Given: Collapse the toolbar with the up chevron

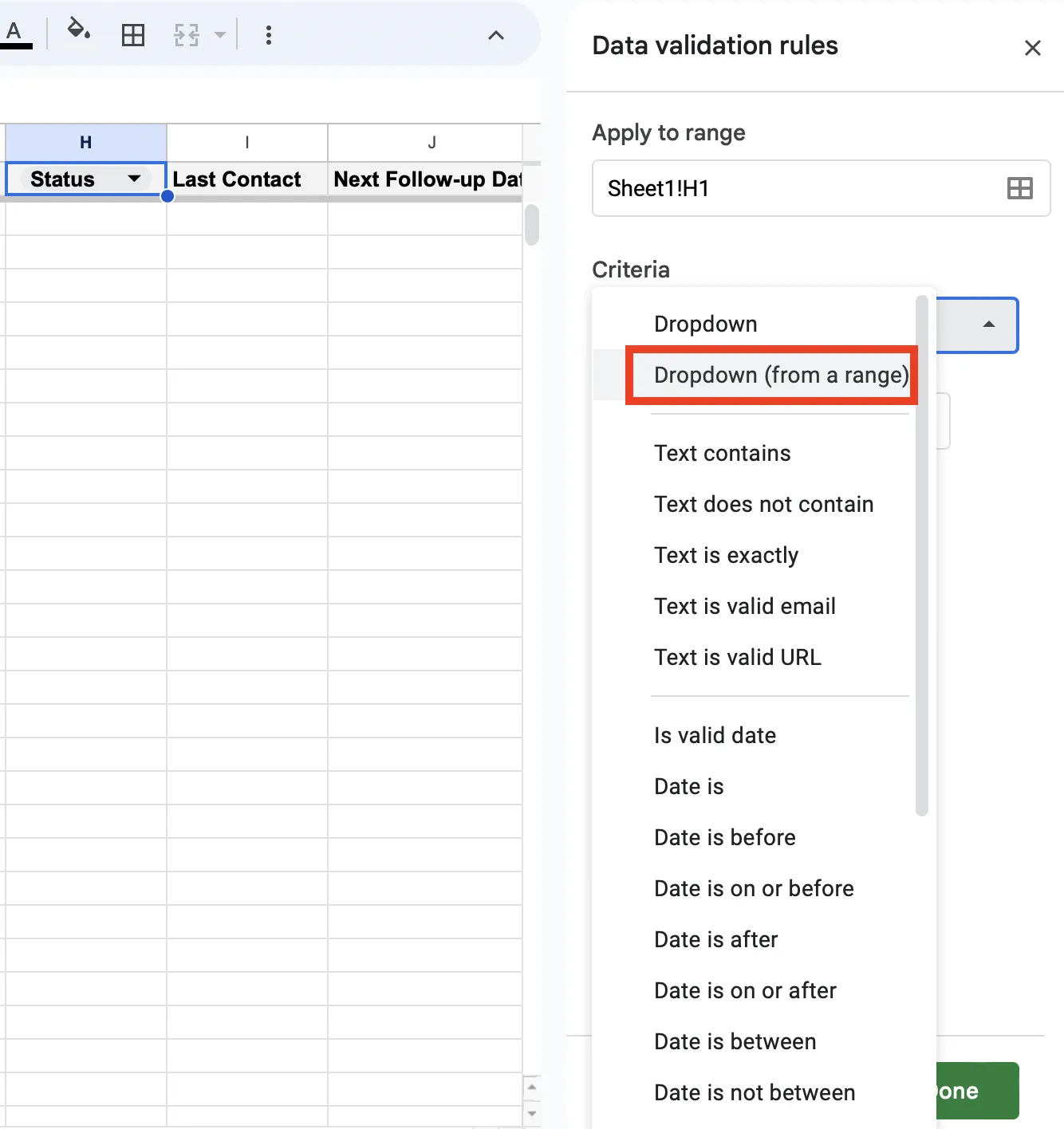Looking at the screenshot, I should coord(496,35).
